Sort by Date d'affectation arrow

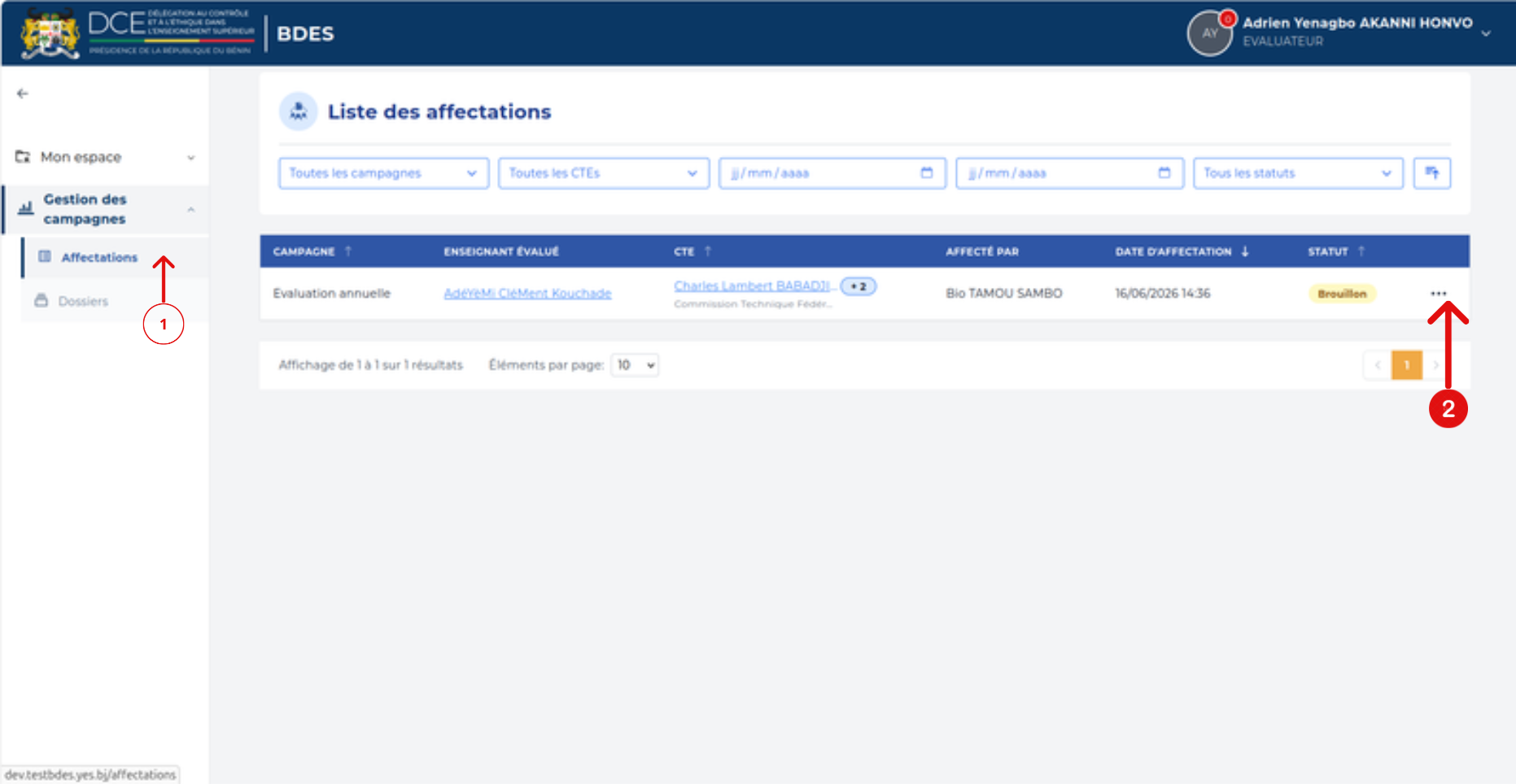[1245, 251]
